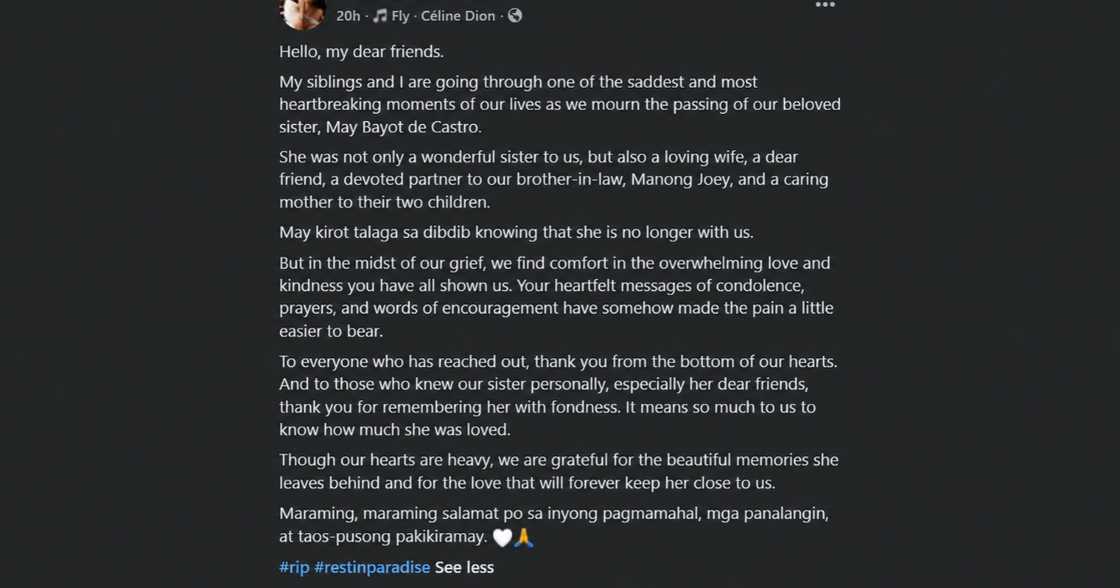Image resolution: width=1120 pixels, height=588 pixels.
Task: Collapse the post with See less
Action: pos(464,567)
